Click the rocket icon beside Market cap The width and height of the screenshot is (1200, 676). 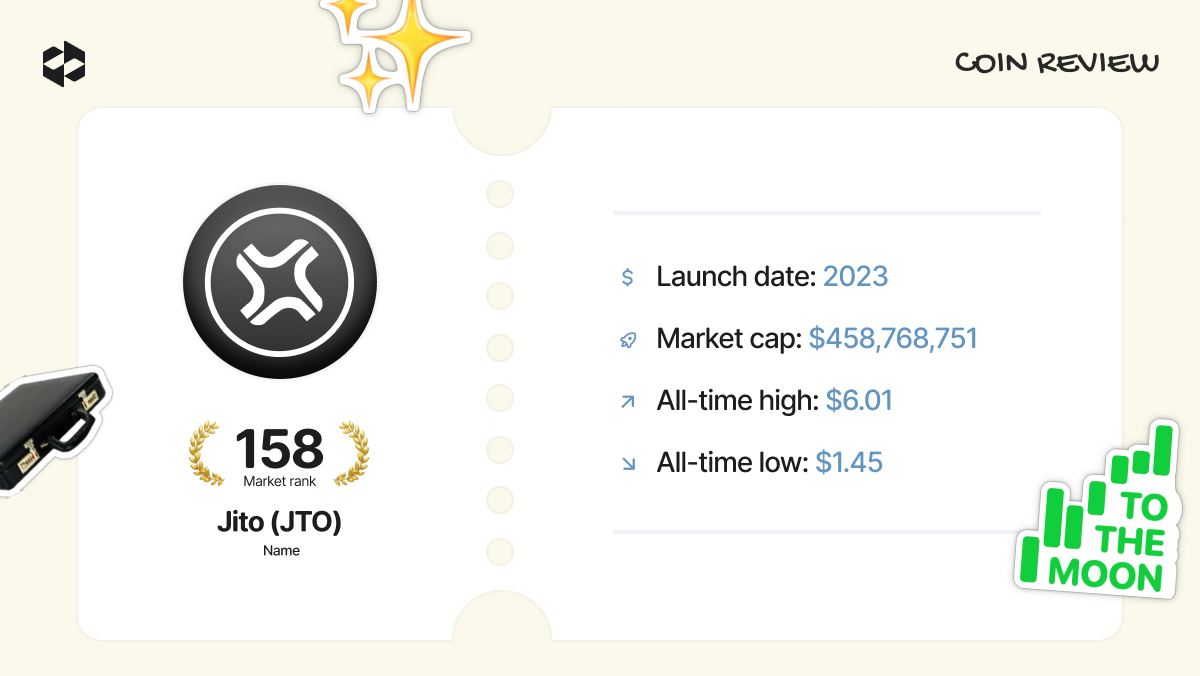click(627, 340)
